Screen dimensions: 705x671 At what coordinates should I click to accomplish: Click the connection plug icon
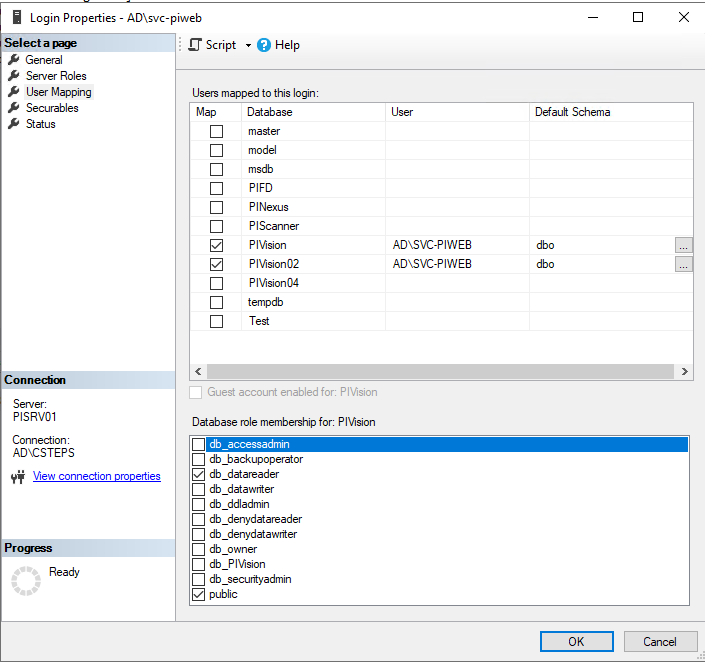(x=18, y=477)
